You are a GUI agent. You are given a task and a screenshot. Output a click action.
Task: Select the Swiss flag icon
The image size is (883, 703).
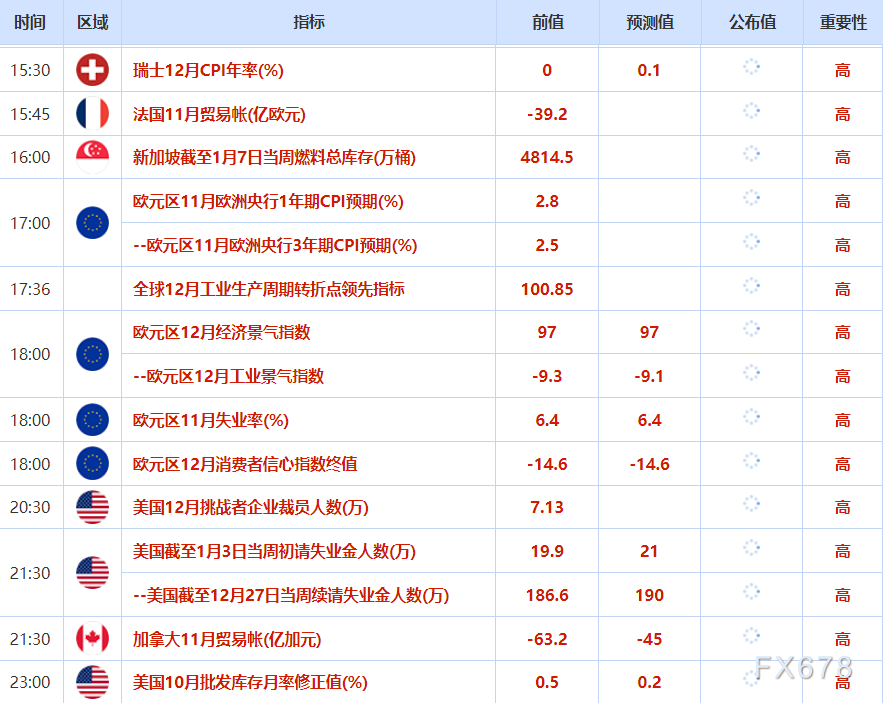click(91, 70)
